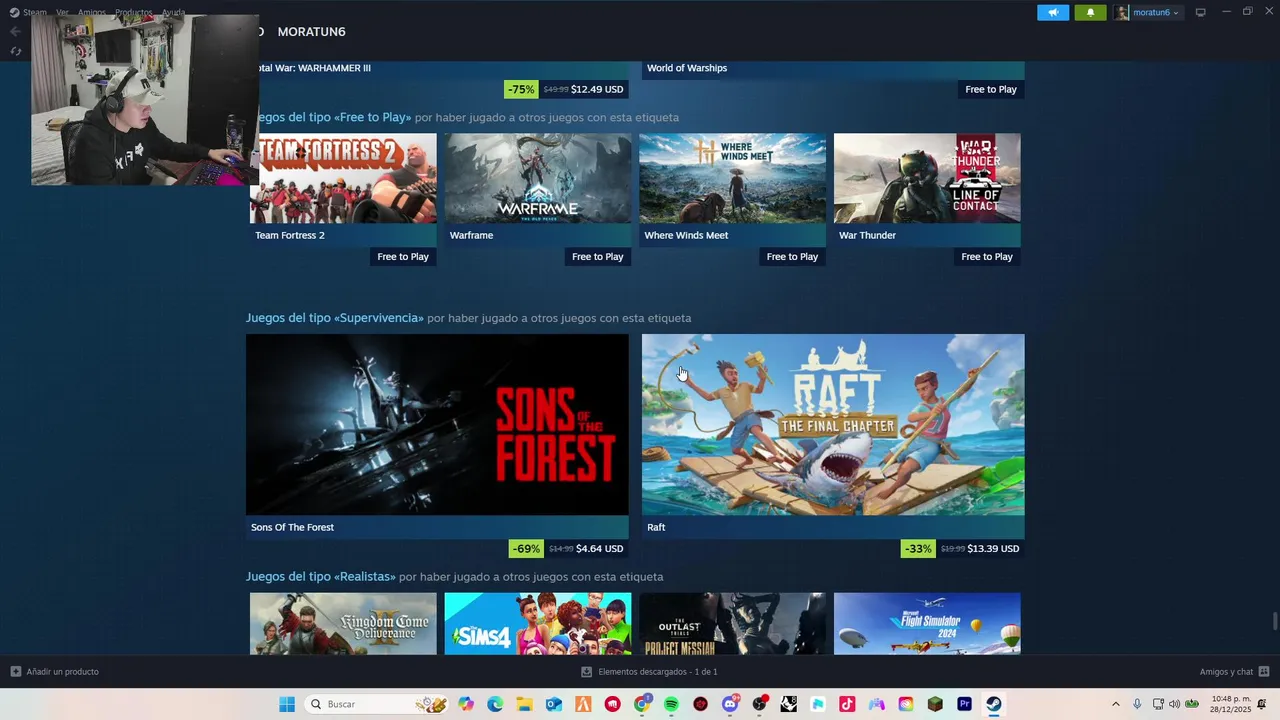This screenshot has width=1280, height=720.
Task: Open The Outlast Trials thumbnail
Action: [733, 624]
